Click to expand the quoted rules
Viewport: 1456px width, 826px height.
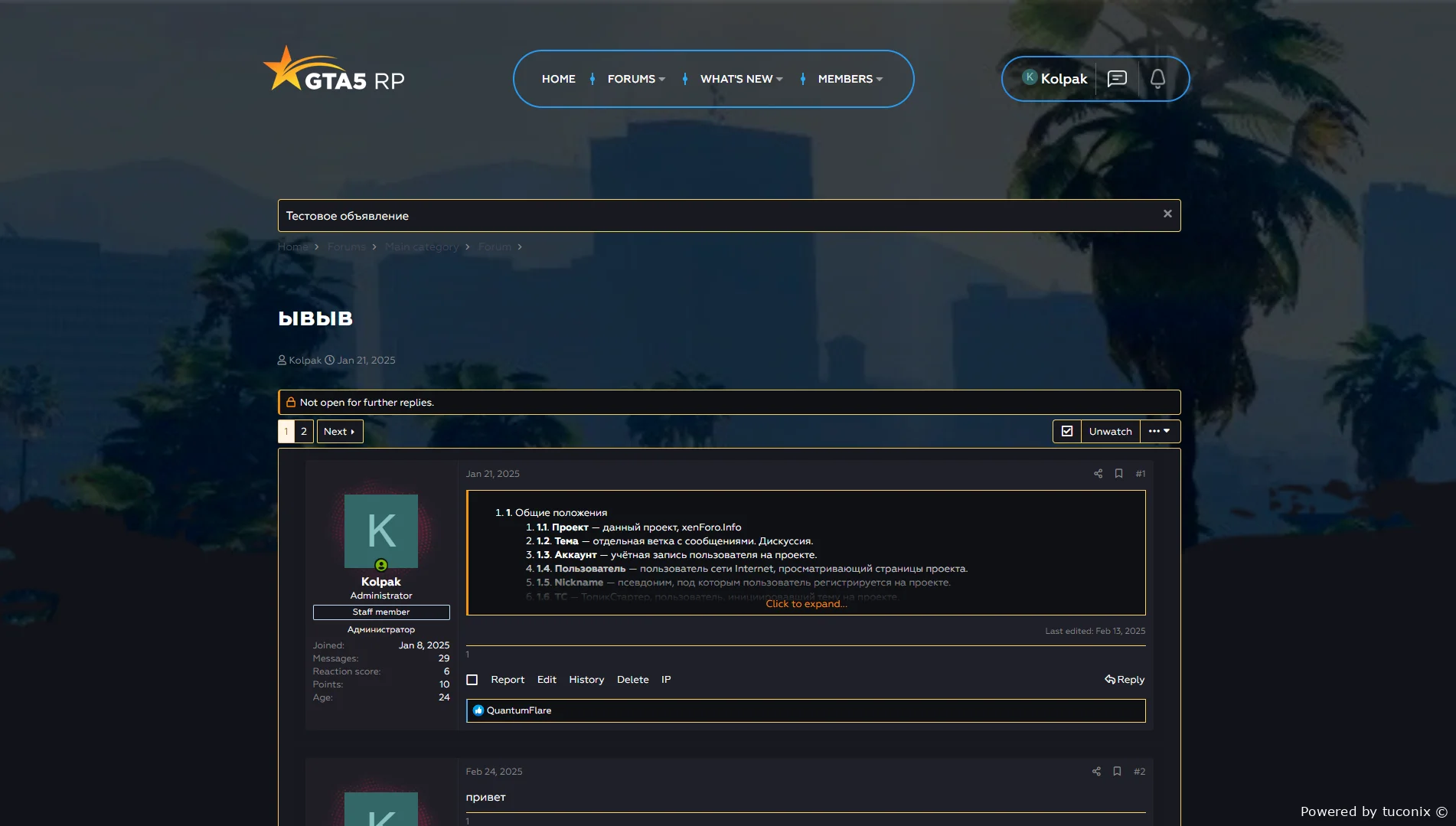click(x=806, y=604)
